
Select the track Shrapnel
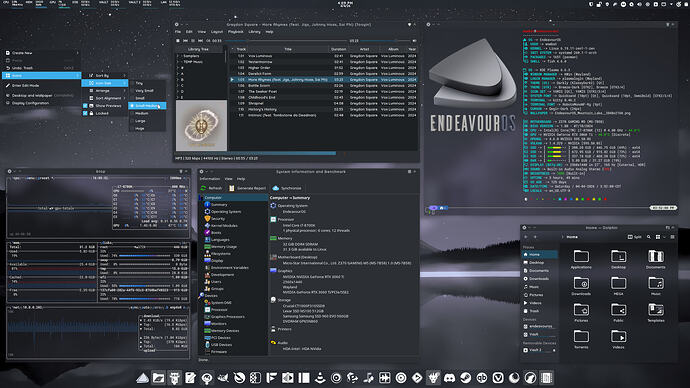[x=323, y=103]
